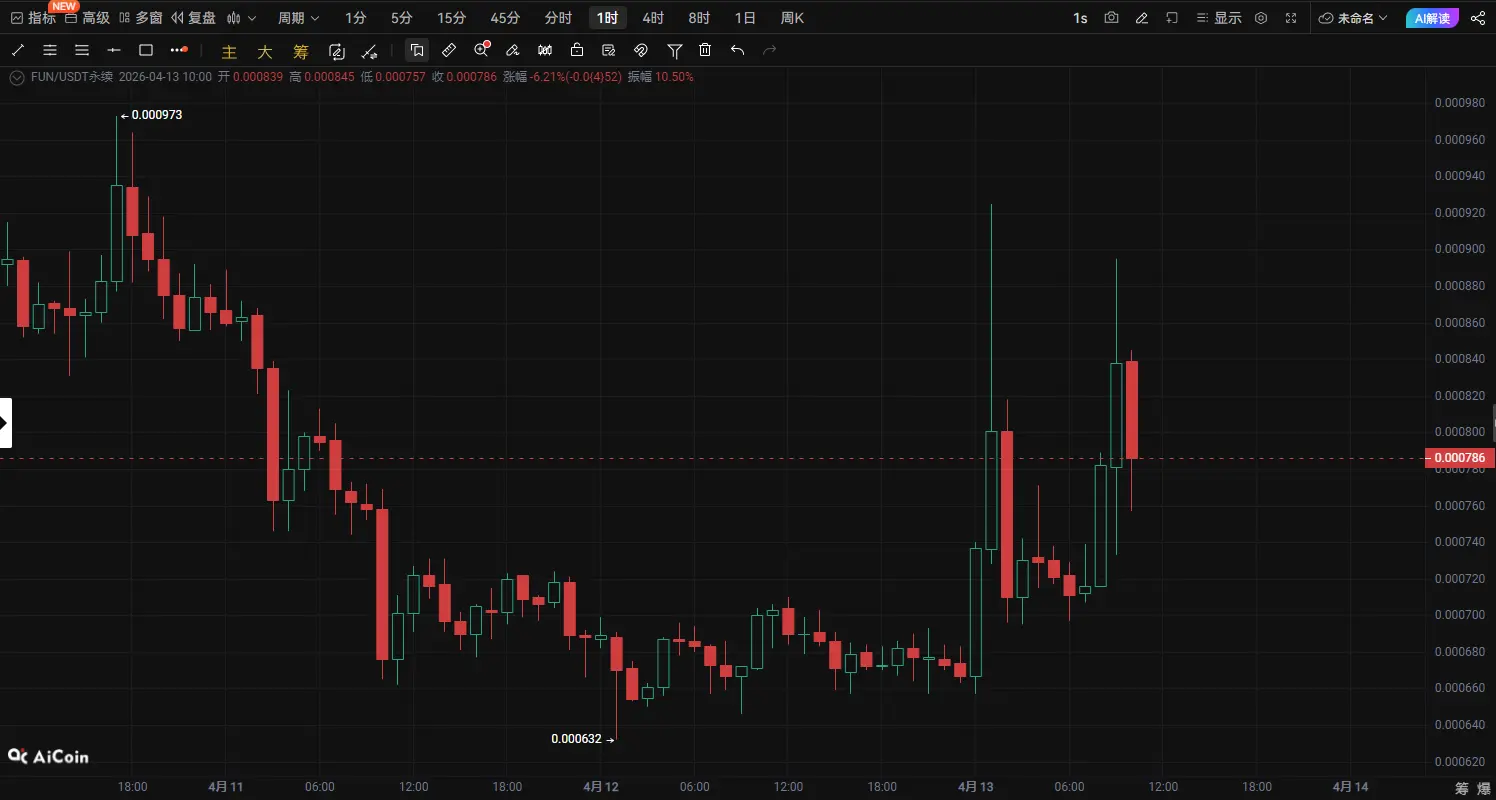
Task: Select the 15分 timeframe
Action: tap(451, 18)
